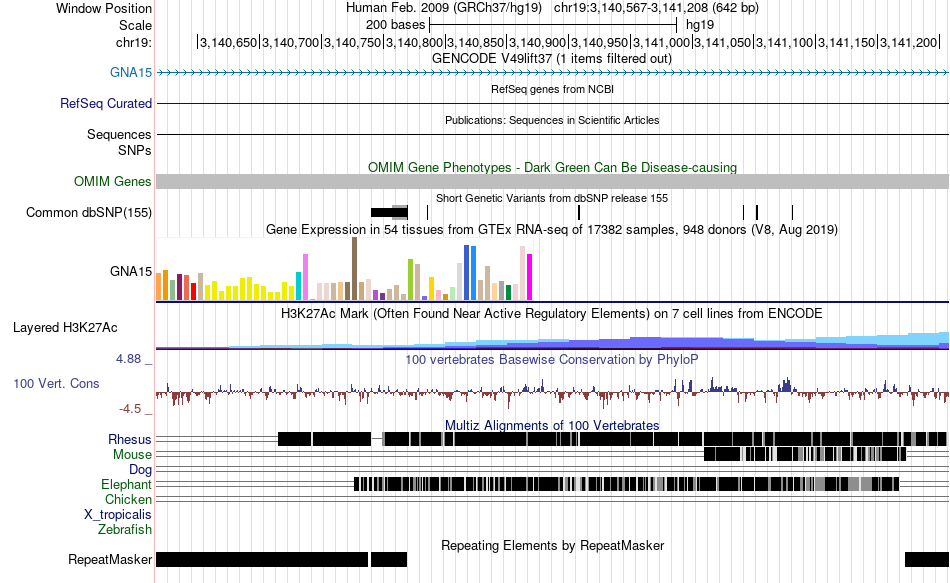The image size is (950, 583).
Task: Click the Layered H3K27Ac track label
Action: (65, 328)
